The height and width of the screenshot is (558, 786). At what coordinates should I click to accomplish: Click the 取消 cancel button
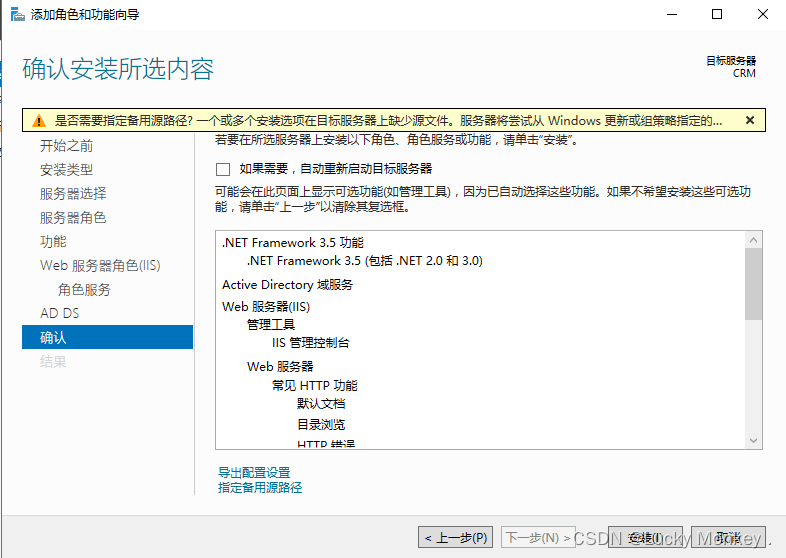coord(728,537)
